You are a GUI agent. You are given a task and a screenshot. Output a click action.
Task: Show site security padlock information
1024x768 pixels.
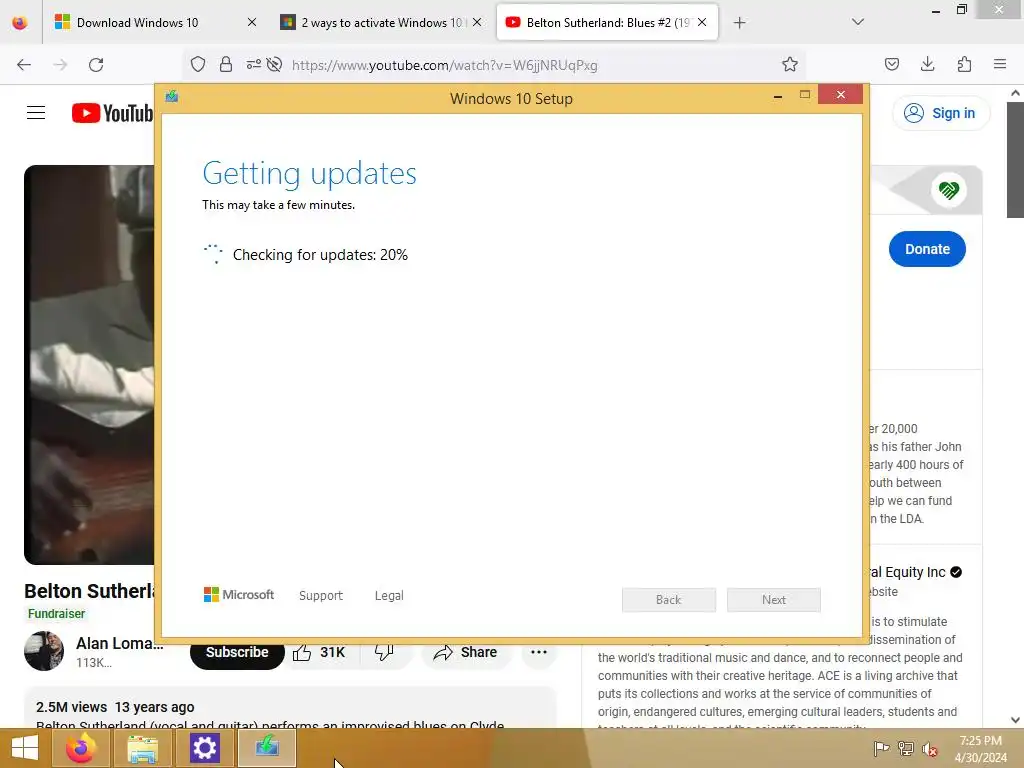pos(226,64)
